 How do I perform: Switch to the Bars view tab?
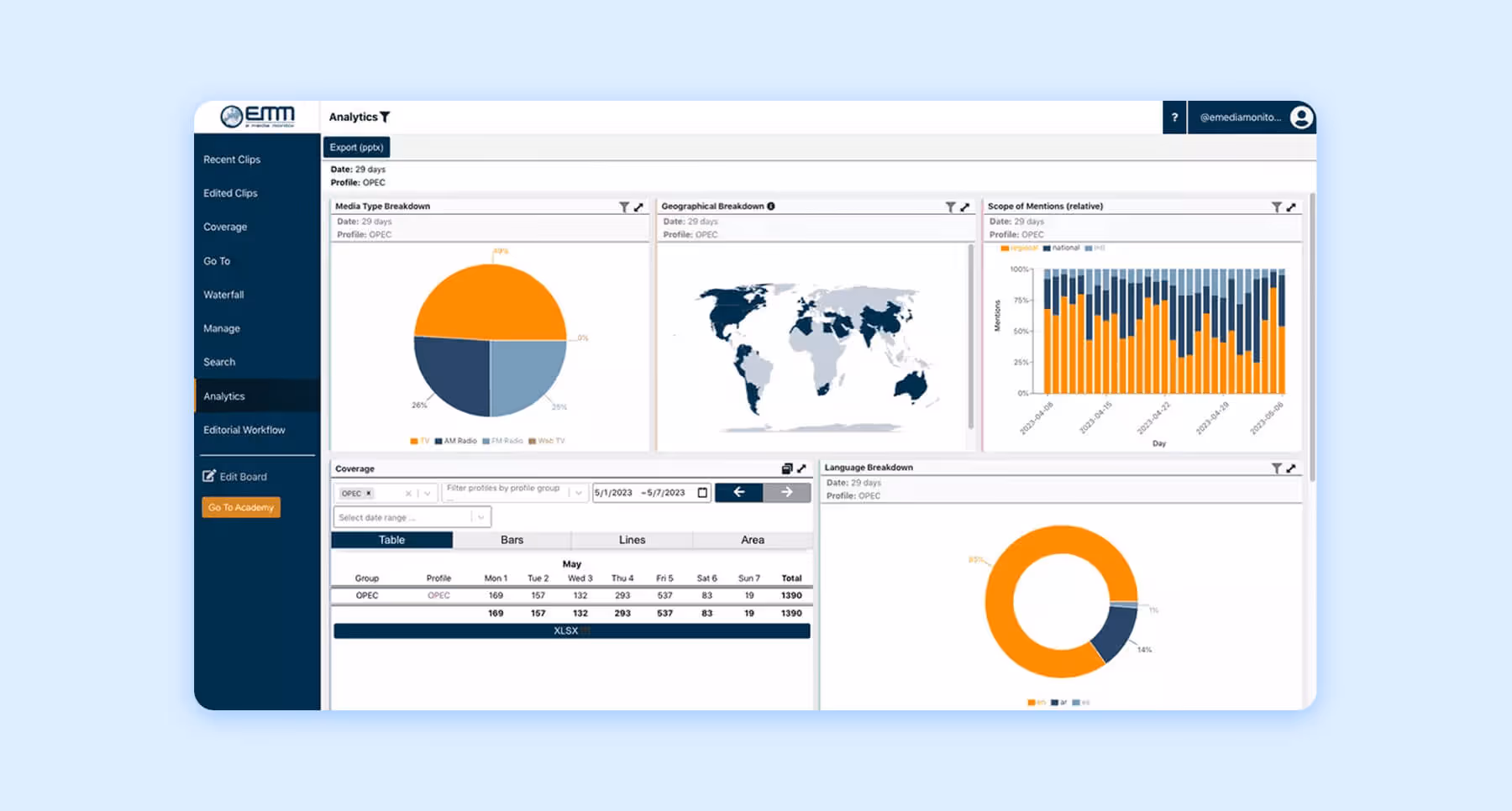[512, 540]
